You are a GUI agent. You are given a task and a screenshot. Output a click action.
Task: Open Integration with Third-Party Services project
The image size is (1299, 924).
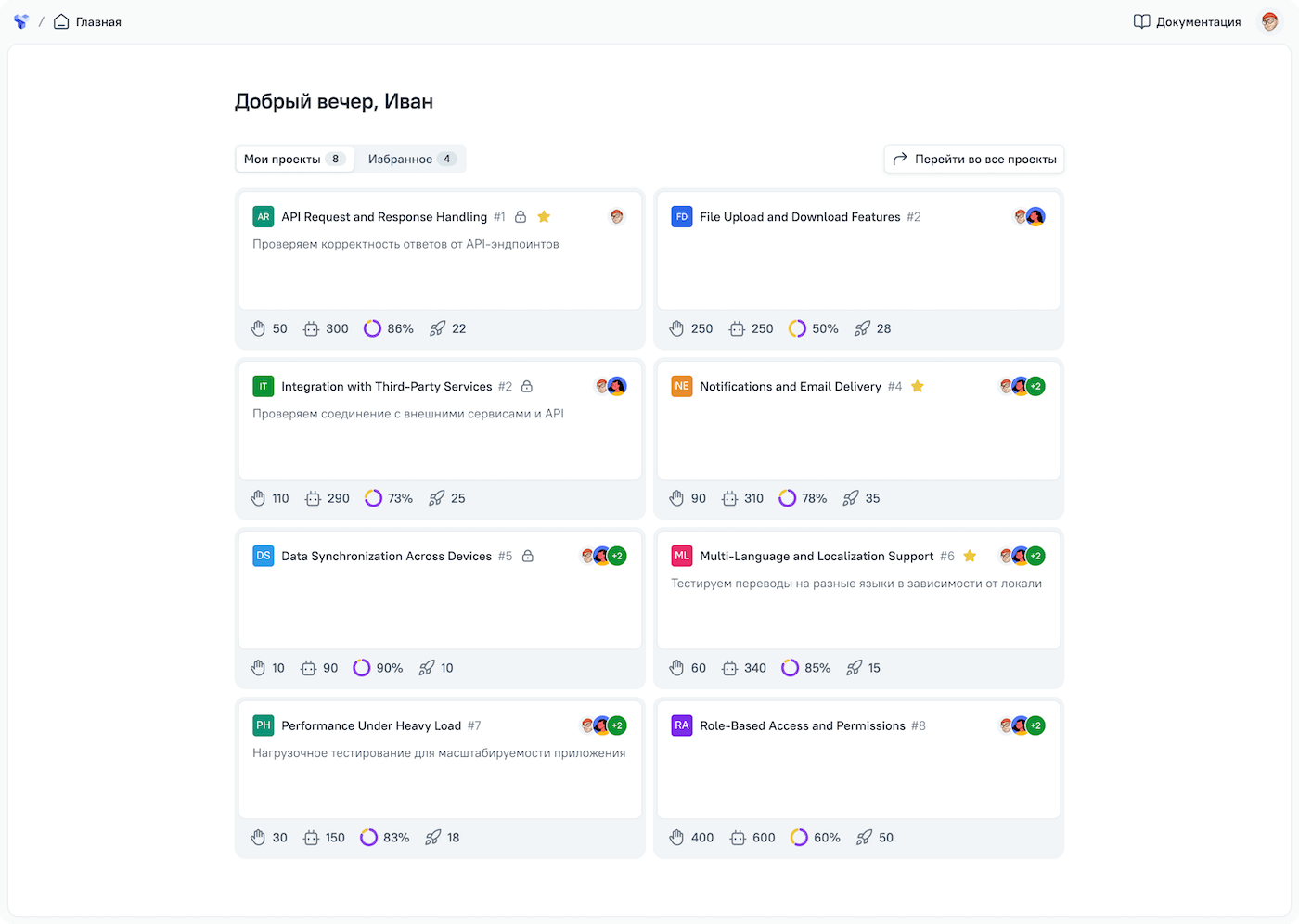tap(387, 387)
